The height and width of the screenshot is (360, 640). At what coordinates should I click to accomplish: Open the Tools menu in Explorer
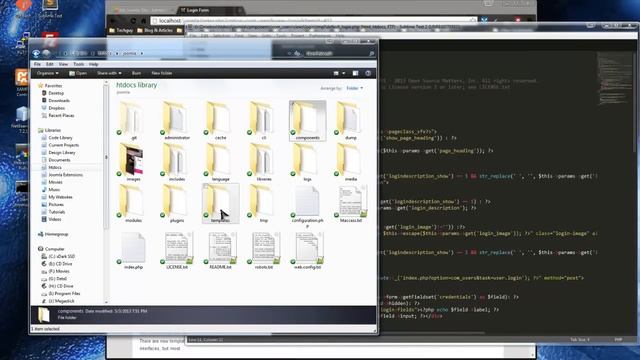pos(78,64)
